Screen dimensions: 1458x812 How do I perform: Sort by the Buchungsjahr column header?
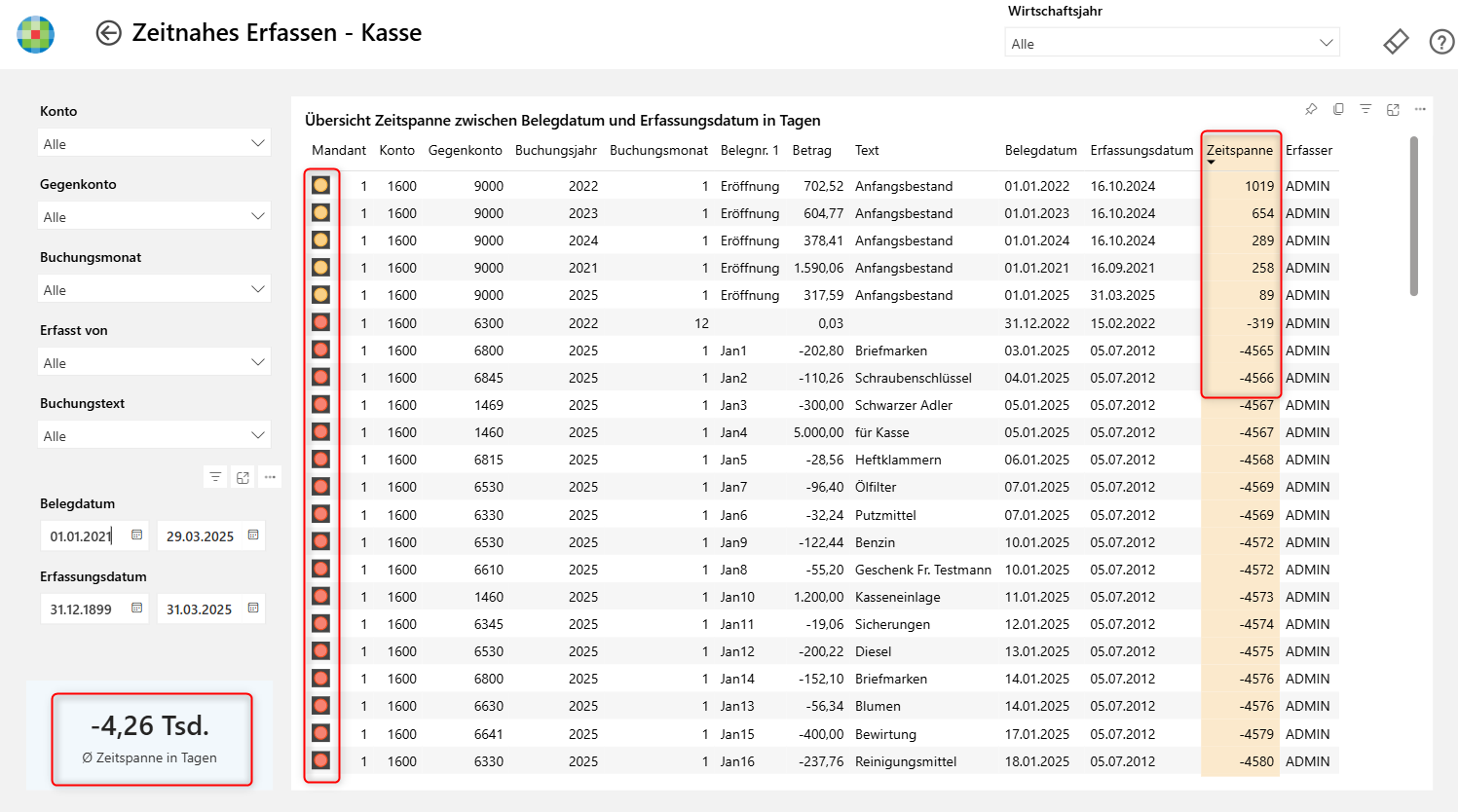pos(556,150)
